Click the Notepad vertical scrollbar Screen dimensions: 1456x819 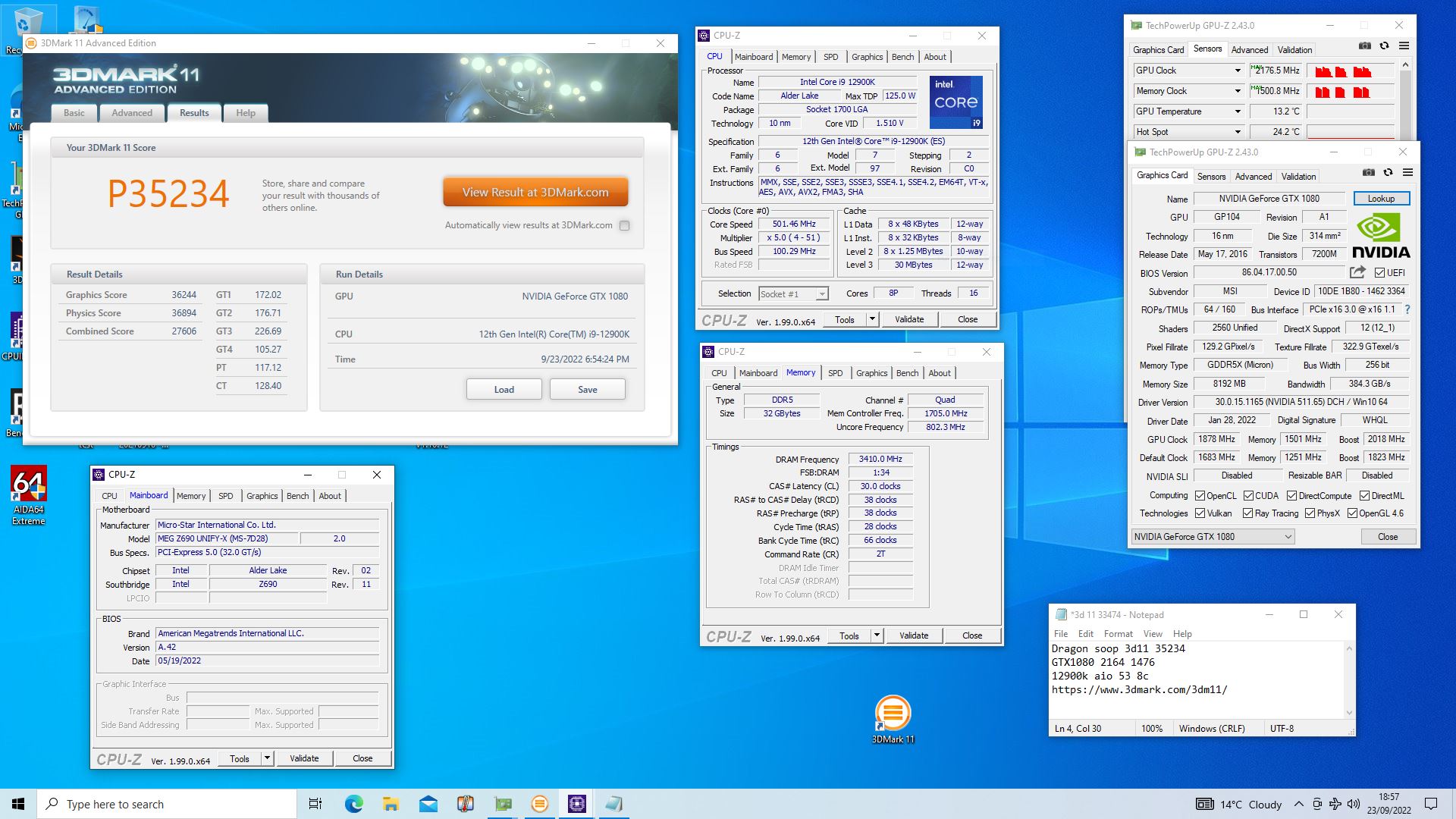pos(1348,680)
